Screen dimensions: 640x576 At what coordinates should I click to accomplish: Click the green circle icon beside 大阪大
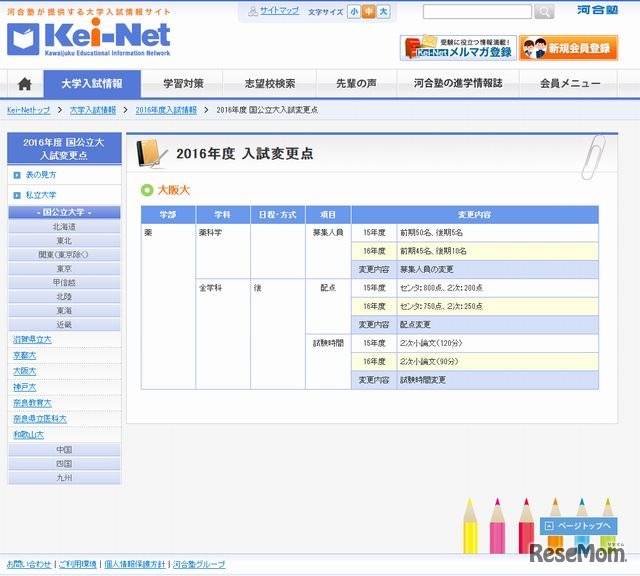(x=147, y=190)
